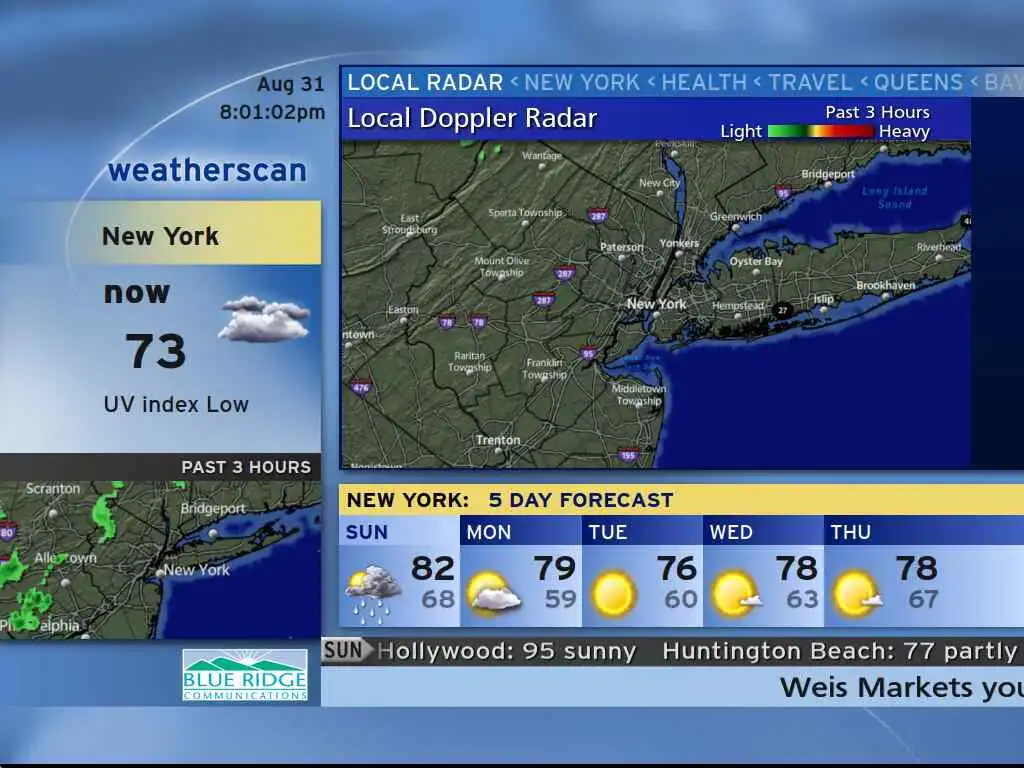This screenshot has height=768, width=1024.
Task: Click the Greenwich map label
Action: pos(736,217)
